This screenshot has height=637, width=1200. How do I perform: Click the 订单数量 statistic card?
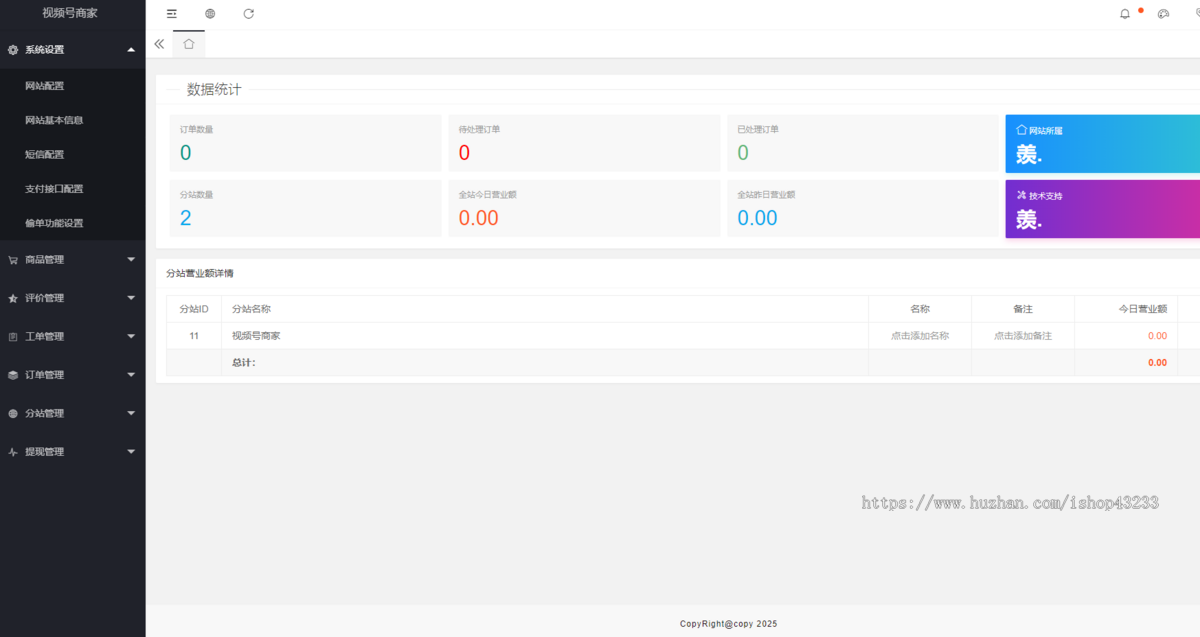pos(305,143)
